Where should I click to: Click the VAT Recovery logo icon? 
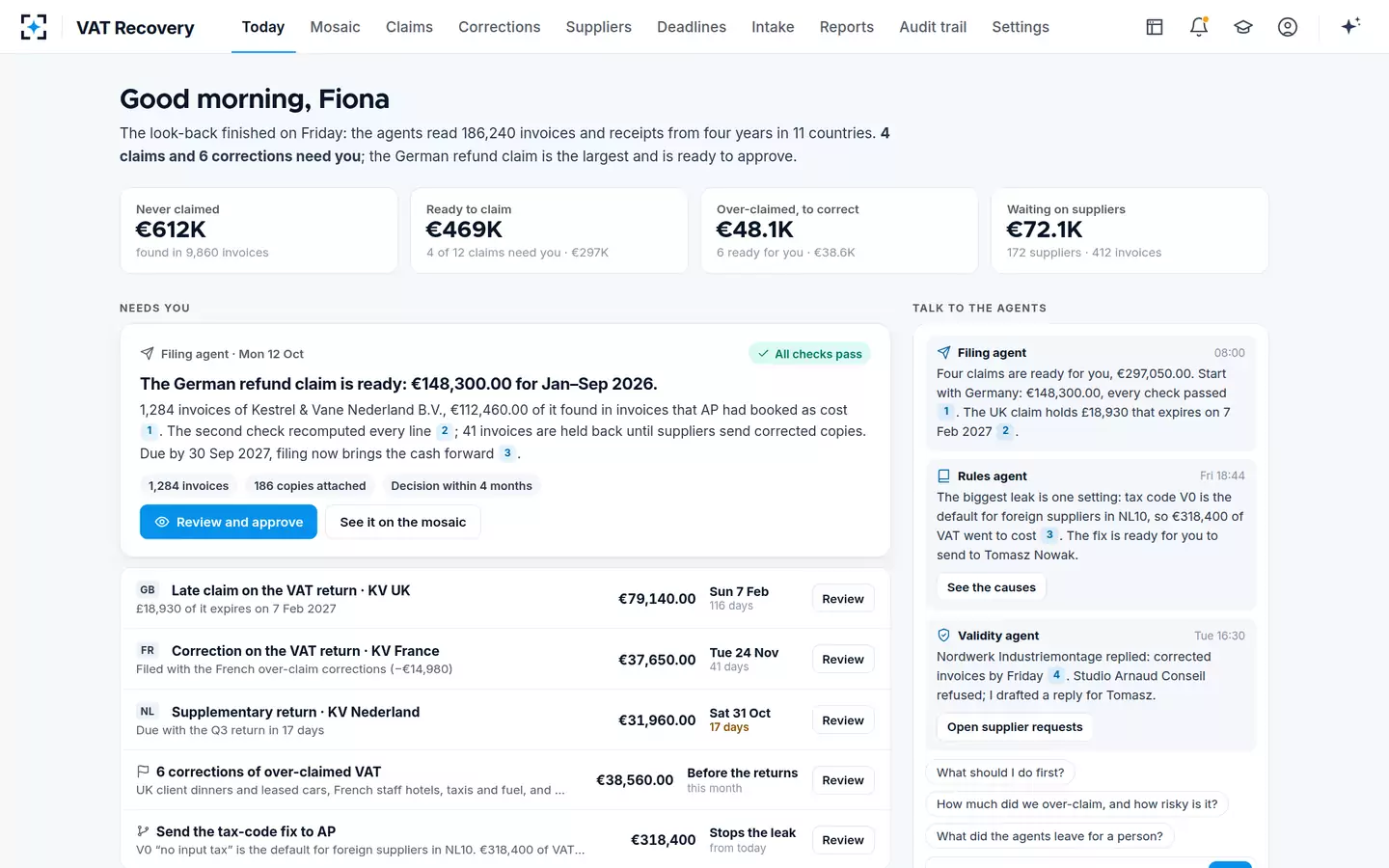click(x=34, y=27)
